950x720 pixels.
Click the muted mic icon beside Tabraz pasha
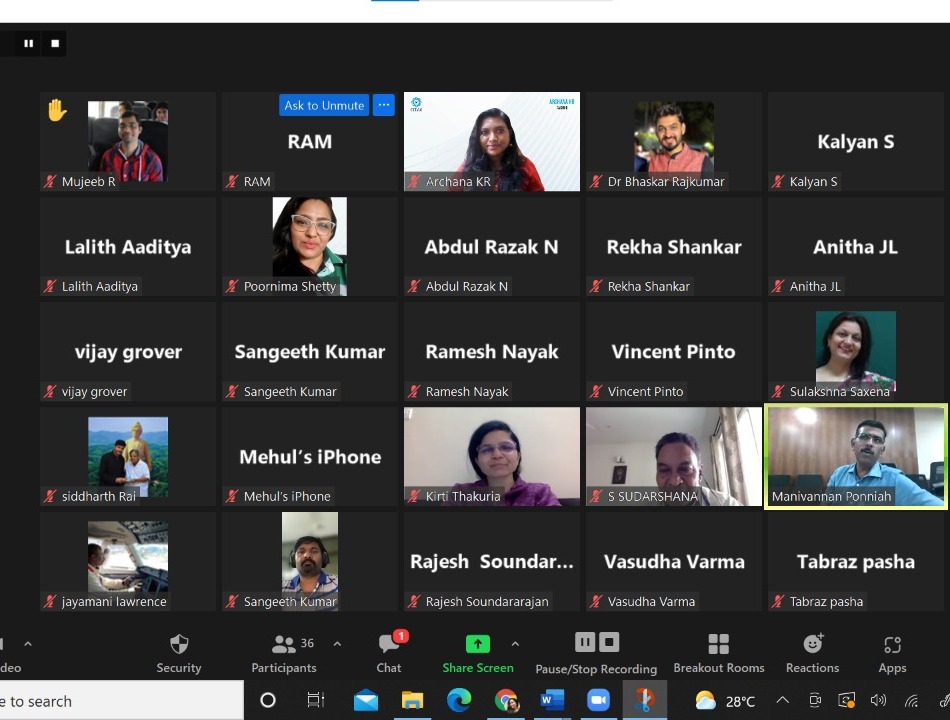pos(778,601)
